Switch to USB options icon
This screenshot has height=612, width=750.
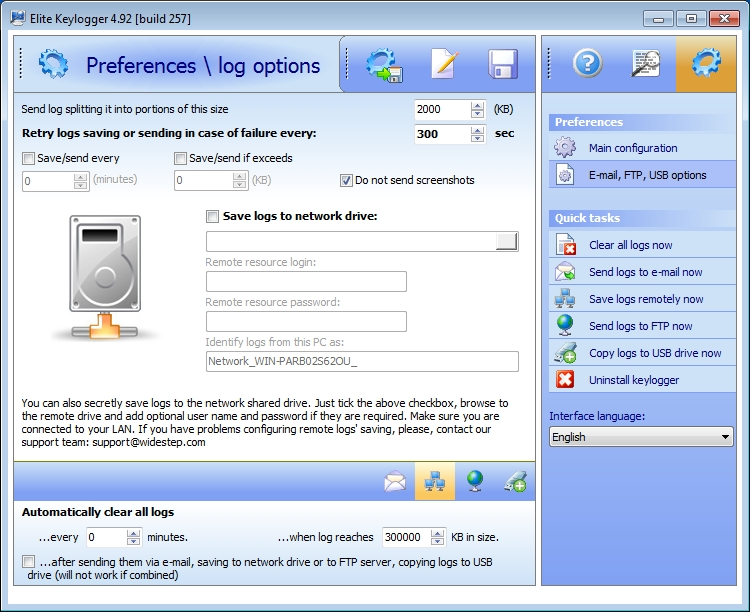(516, 482)
